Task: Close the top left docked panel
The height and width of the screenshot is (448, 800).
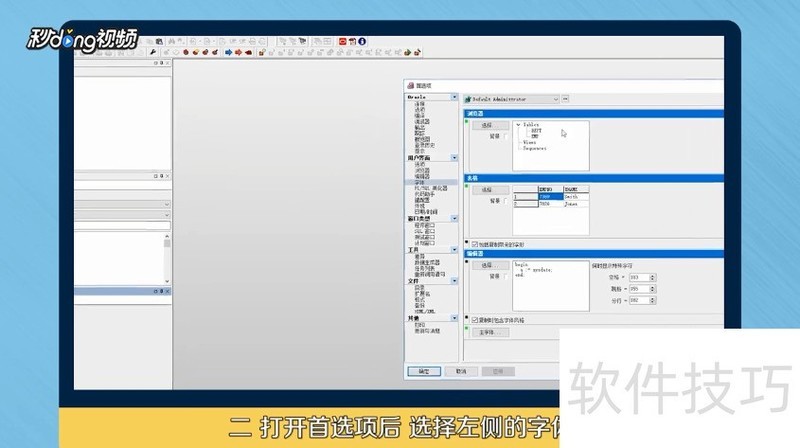Action: (x=167, y=63)
